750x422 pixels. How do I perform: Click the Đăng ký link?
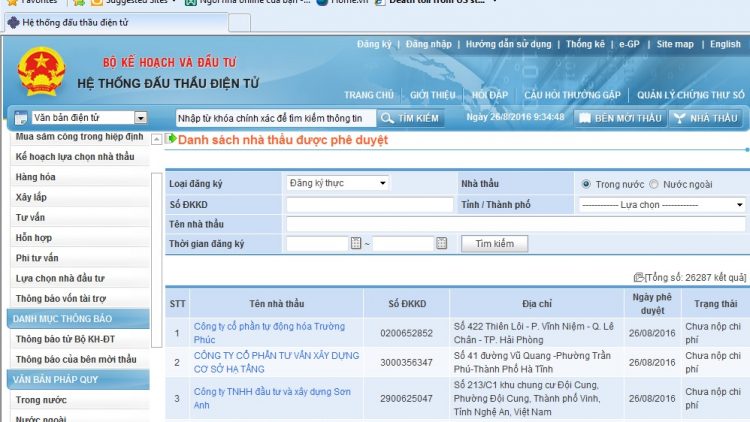click(x=374, y=44)
